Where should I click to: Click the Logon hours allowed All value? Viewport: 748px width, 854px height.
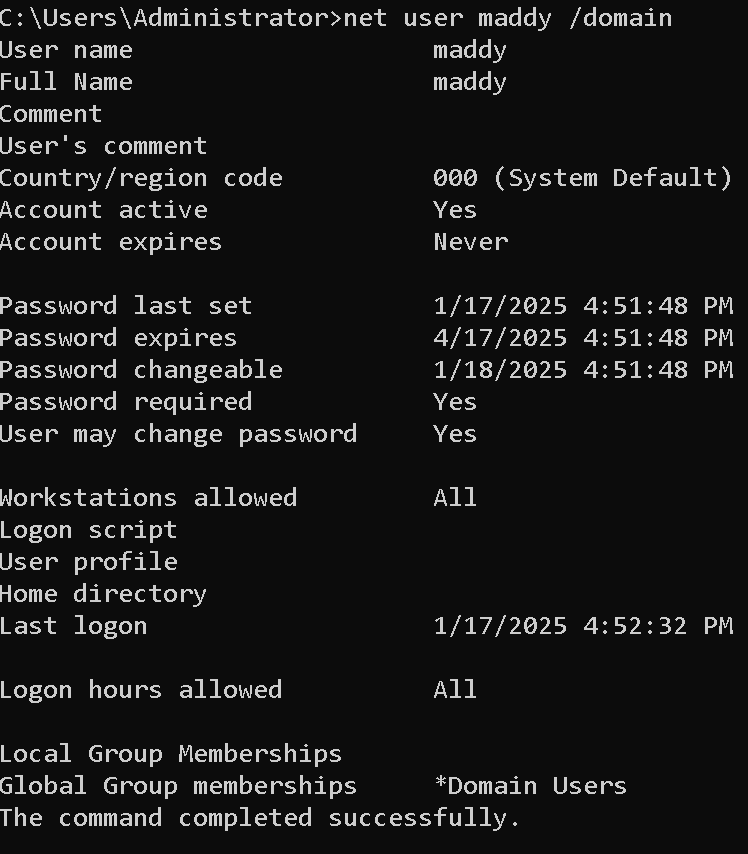click(455, 691)
